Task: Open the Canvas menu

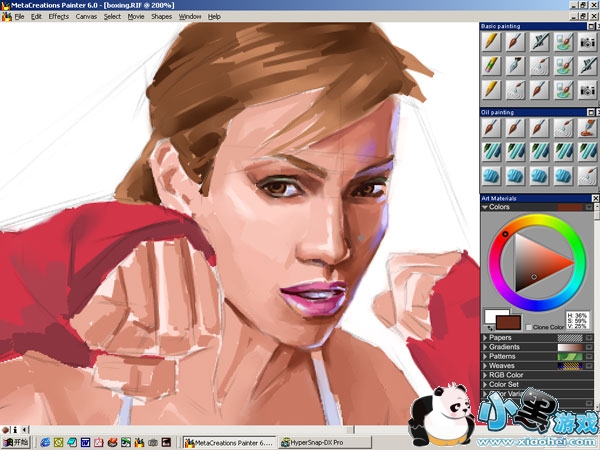Action: pyautogui.click(x=86, y=17)
